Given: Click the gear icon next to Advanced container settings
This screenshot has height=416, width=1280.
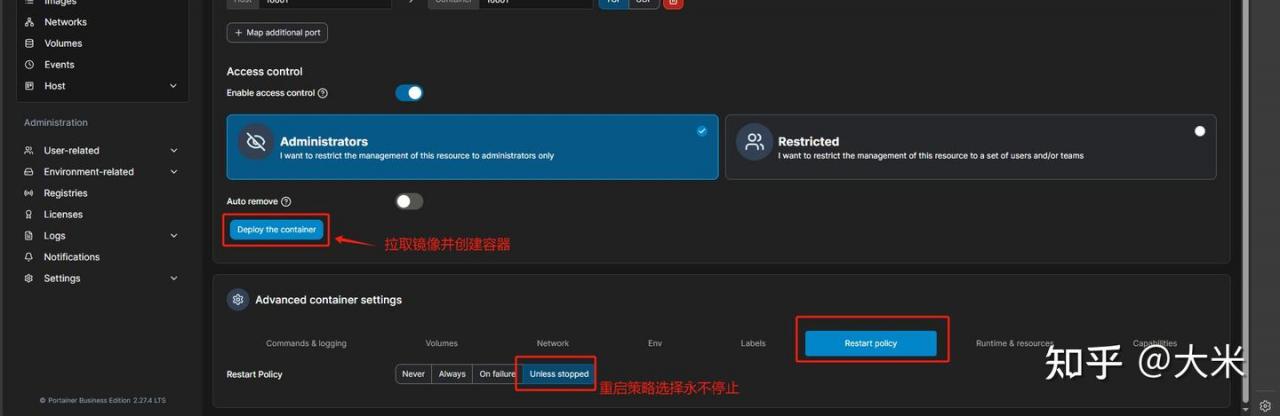Looking at the screenshot, I should [238, 299].
